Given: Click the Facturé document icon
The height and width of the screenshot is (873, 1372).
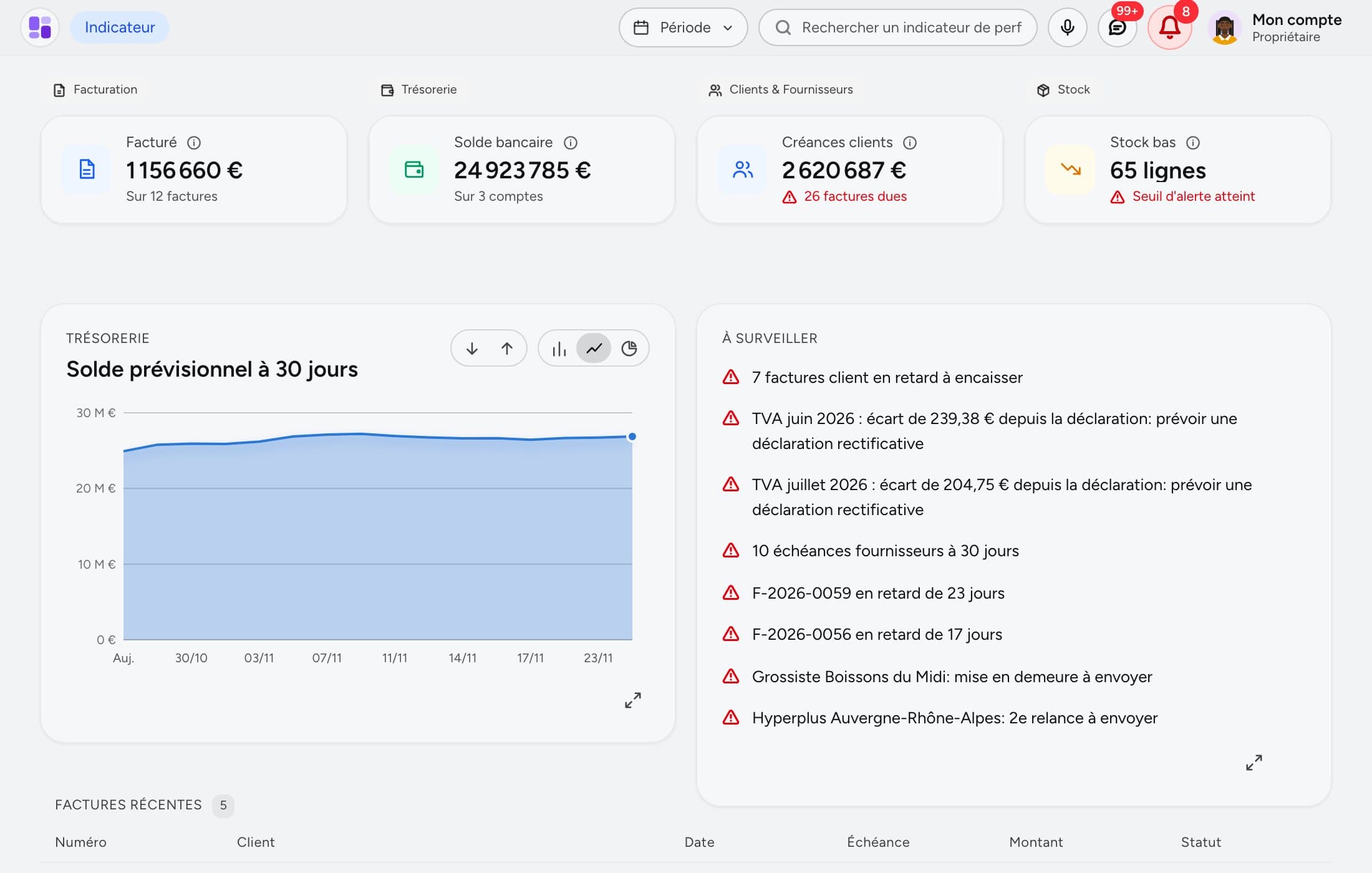Looking at the screenshot, I should pyautogui.click(x=87, y=169).
